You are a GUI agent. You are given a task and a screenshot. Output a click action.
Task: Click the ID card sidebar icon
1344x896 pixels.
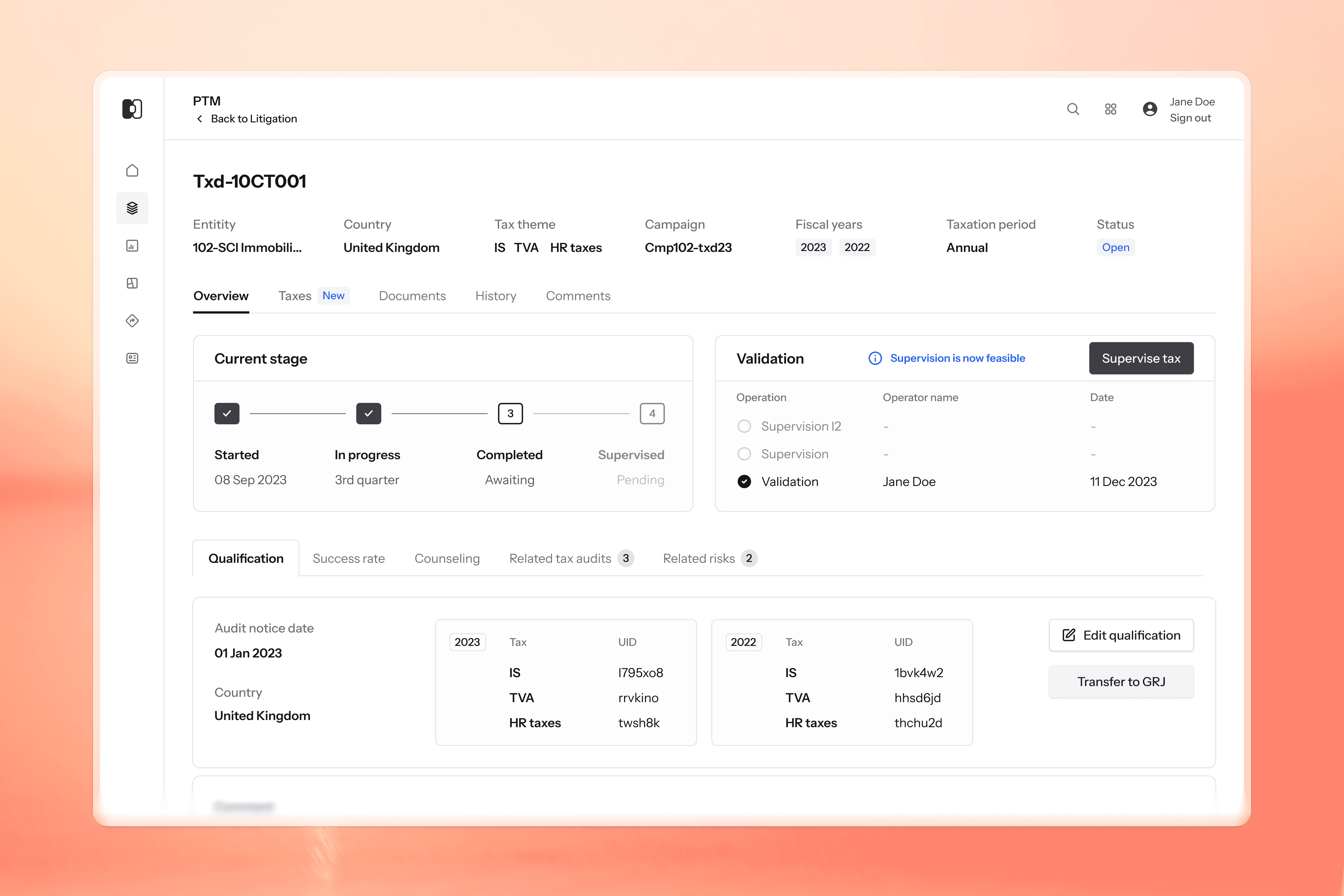pos(132,358)
